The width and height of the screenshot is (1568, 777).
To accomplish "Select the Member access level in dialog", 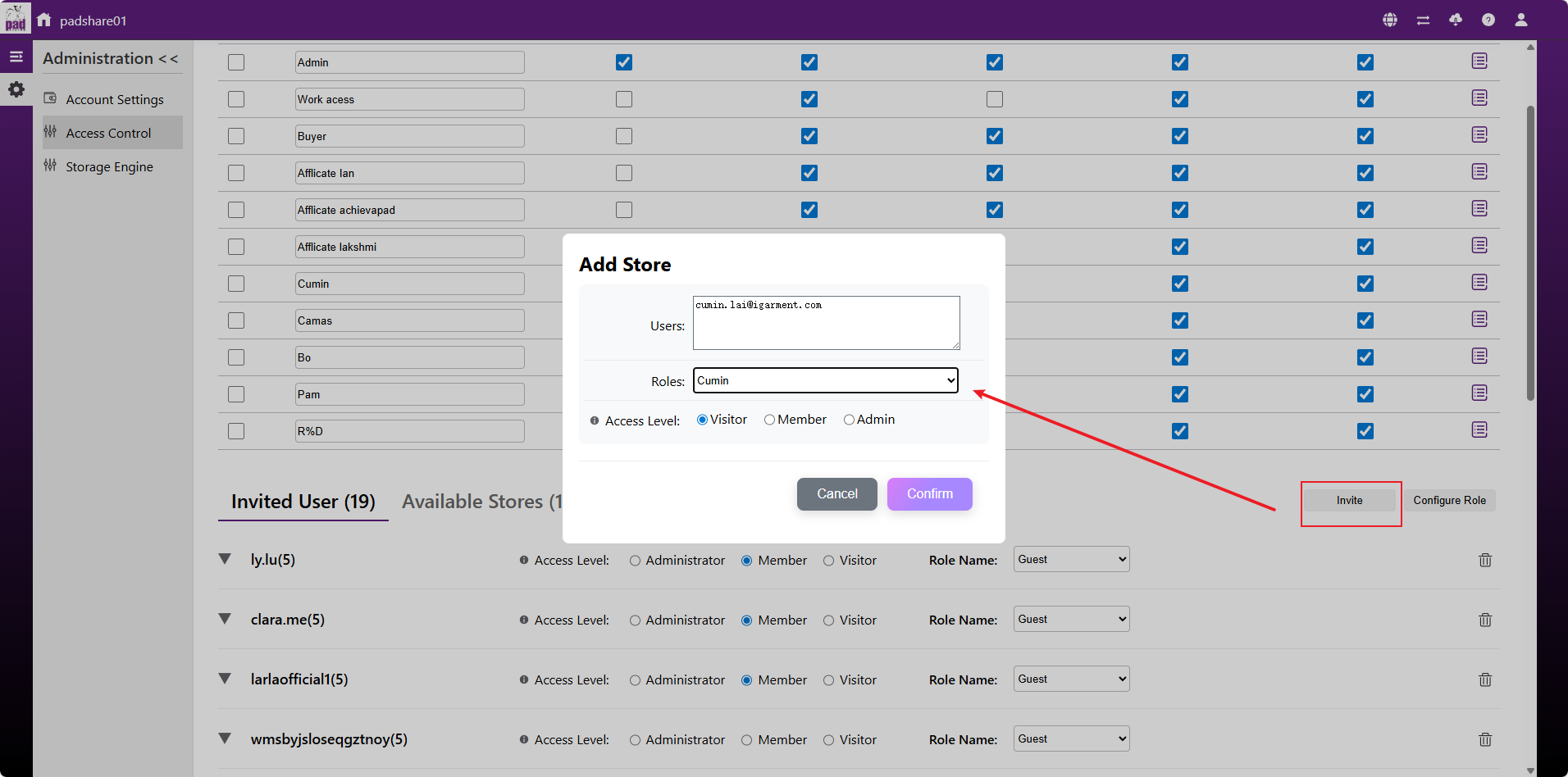I will (769, 420).
